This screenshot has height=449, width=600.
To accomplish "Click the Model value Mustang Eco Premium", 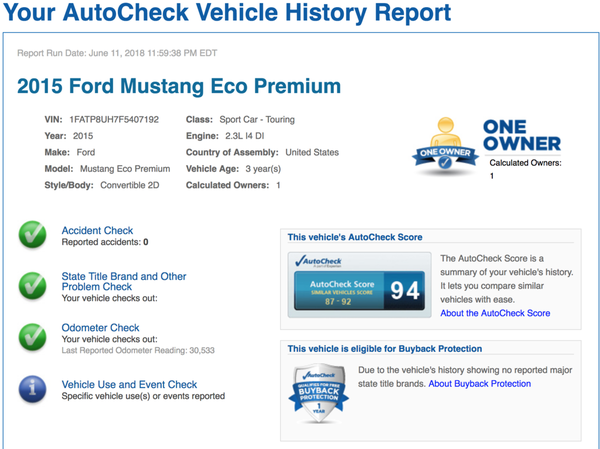I will tap(125, 169).
